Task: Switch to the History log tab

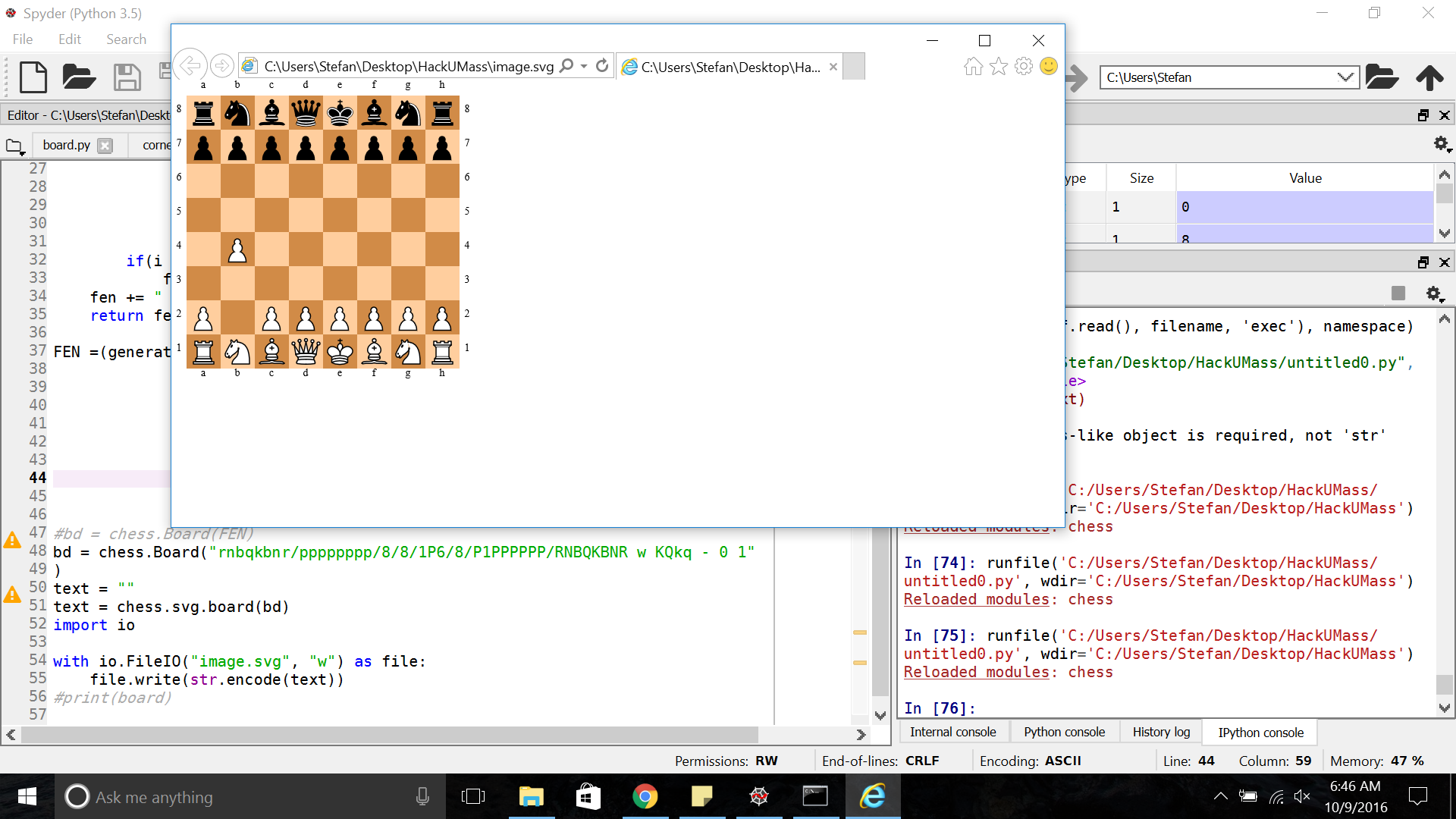Action: pyautogui.click(x=1161, y=732)
